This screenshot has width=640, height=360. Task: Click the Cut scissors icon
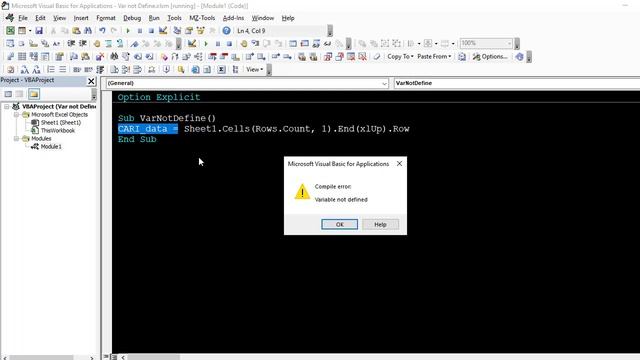pos(53,31)
